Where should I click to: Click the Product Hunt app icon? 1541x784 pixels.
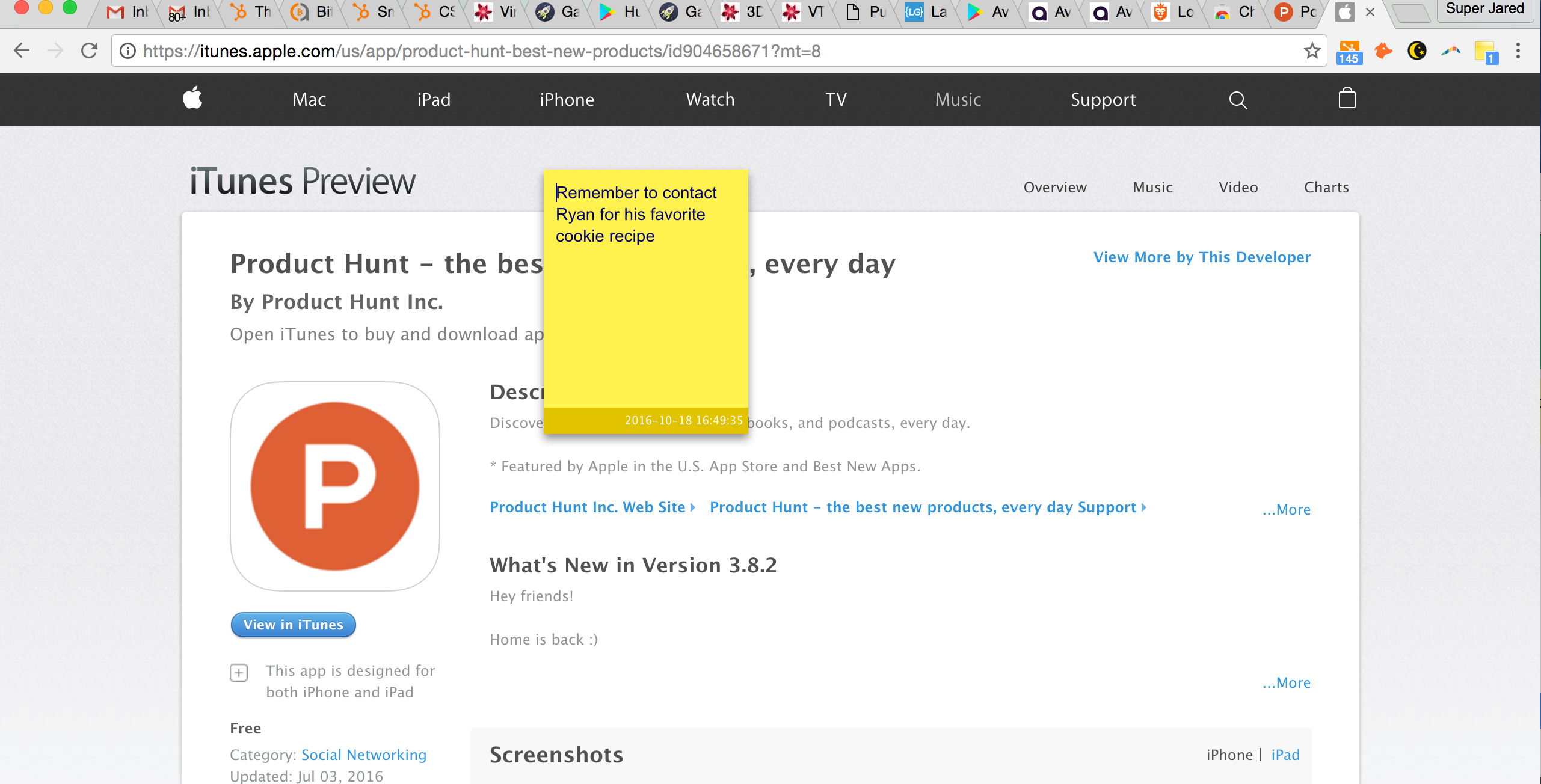335,486
